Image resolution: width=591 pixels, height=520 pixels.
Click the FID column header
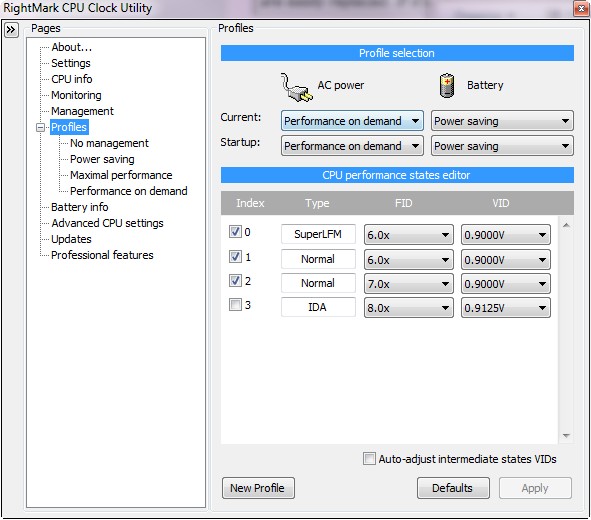[403, 203]
